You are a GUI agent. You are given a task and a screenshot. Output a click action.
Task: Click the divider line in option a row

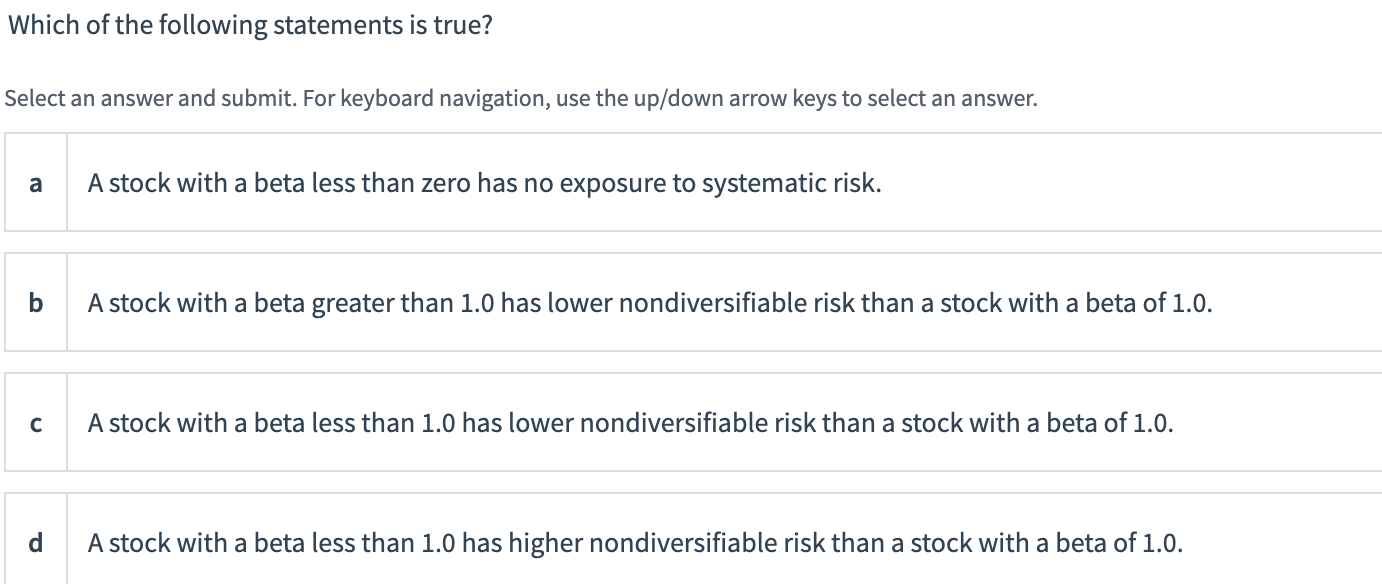[69, 183]
